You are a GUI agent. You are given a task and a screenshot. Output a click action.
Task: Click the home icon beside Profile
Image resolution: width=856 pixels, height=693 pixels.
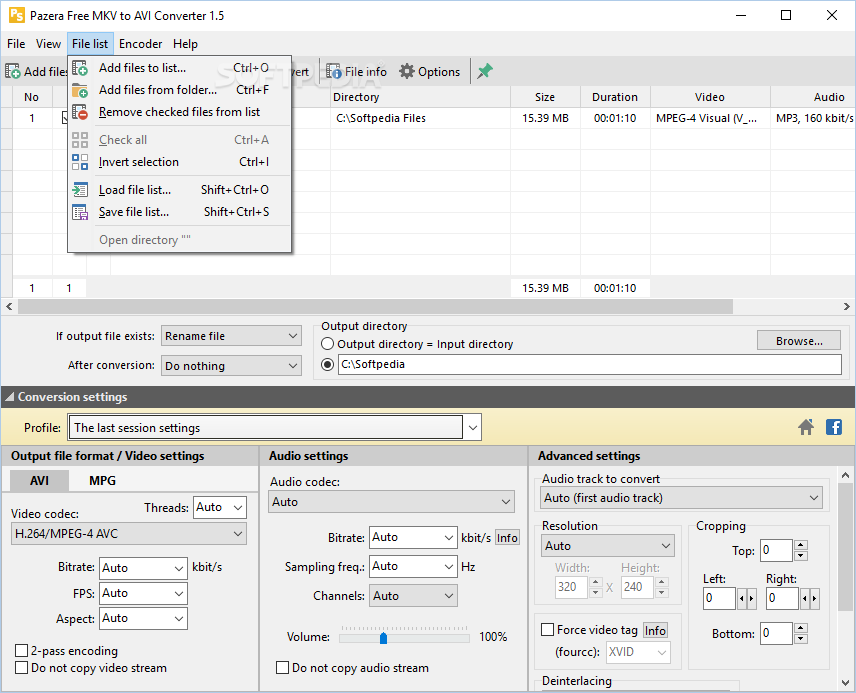[806, 427]
